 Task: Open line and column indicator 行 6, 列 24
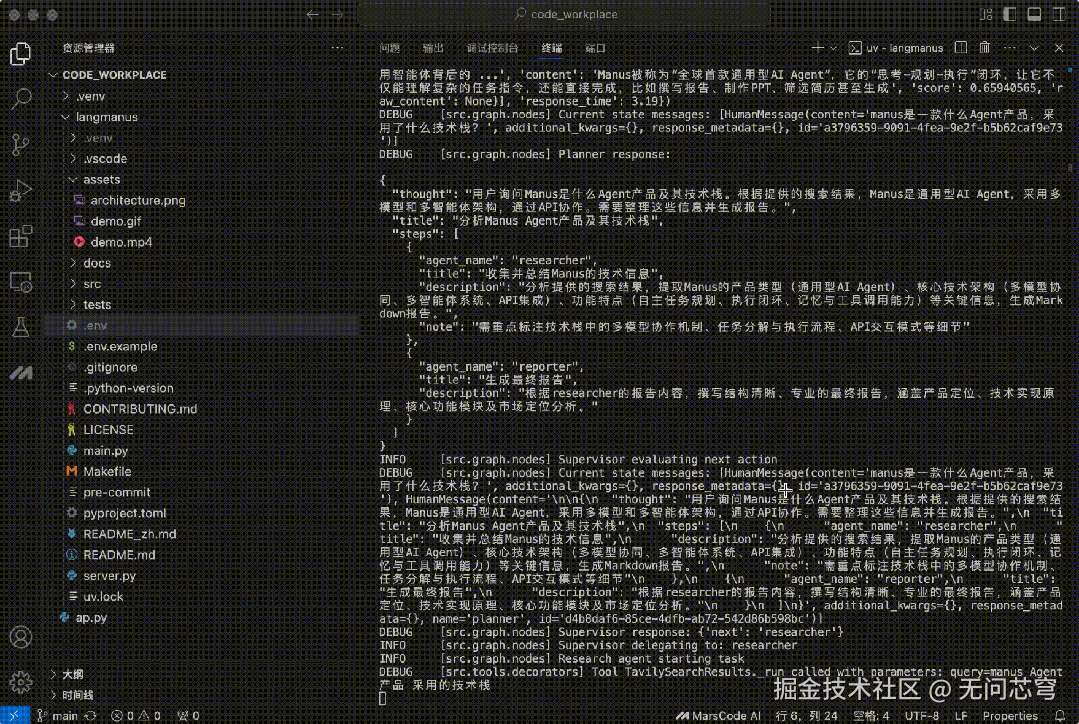coord(806,716)
